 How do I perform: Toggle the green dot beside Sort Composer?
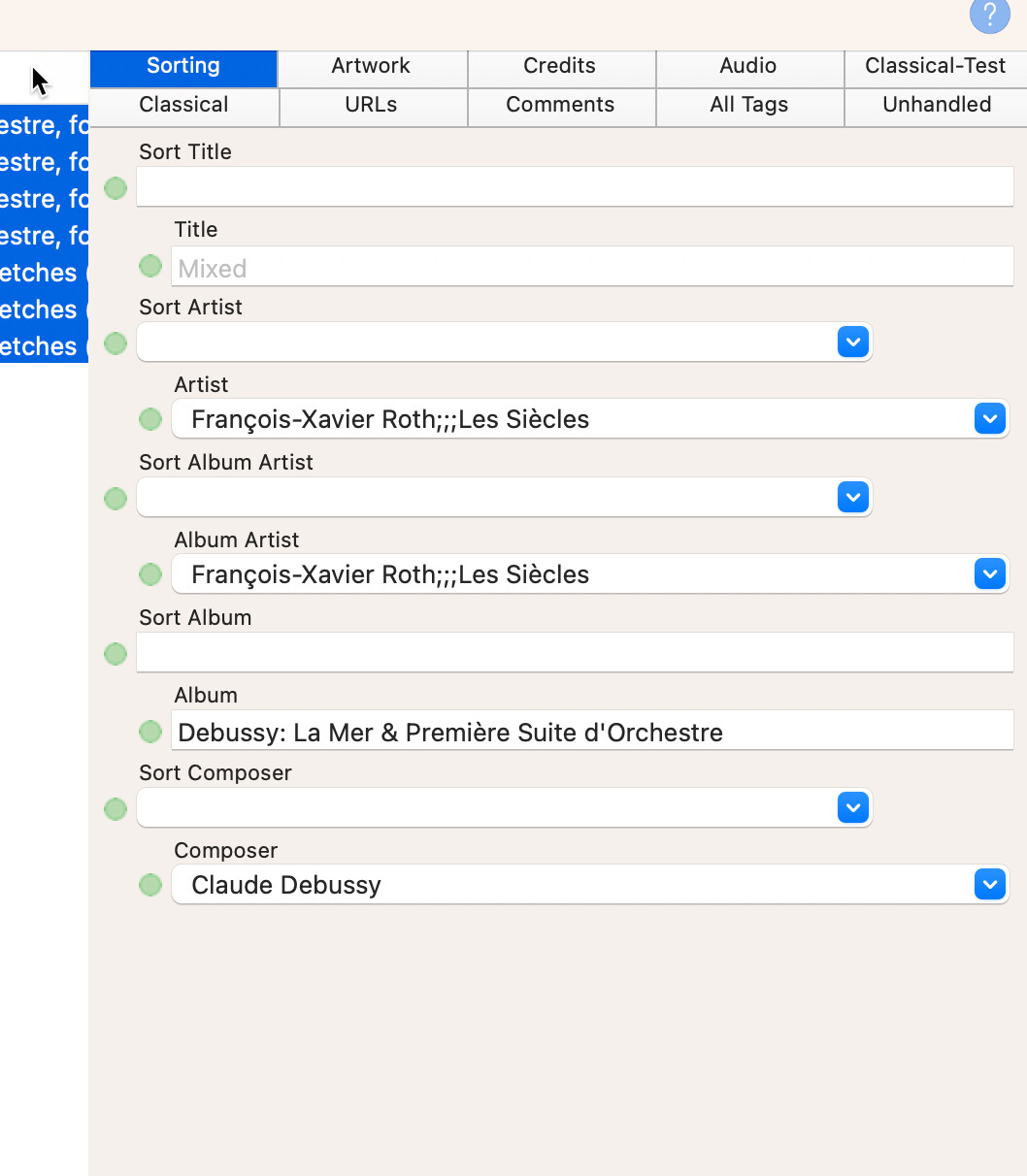point(116,809)
